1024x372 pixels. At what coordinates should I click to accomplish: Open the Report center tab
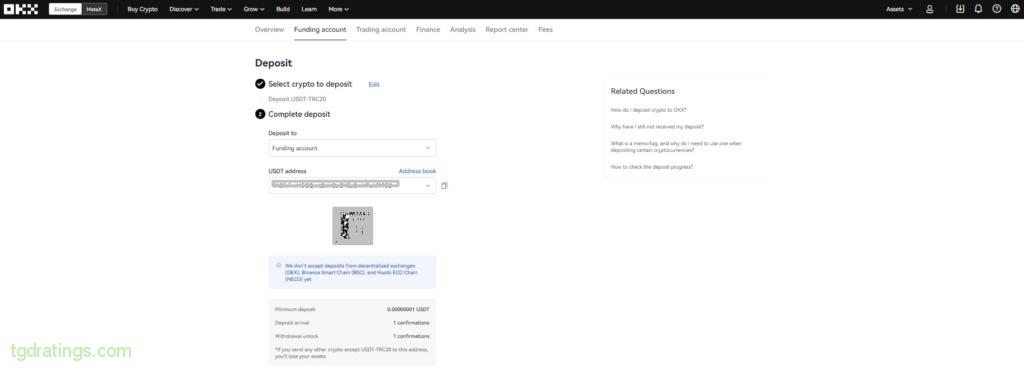pyautogui.click(x=507, y=30)
